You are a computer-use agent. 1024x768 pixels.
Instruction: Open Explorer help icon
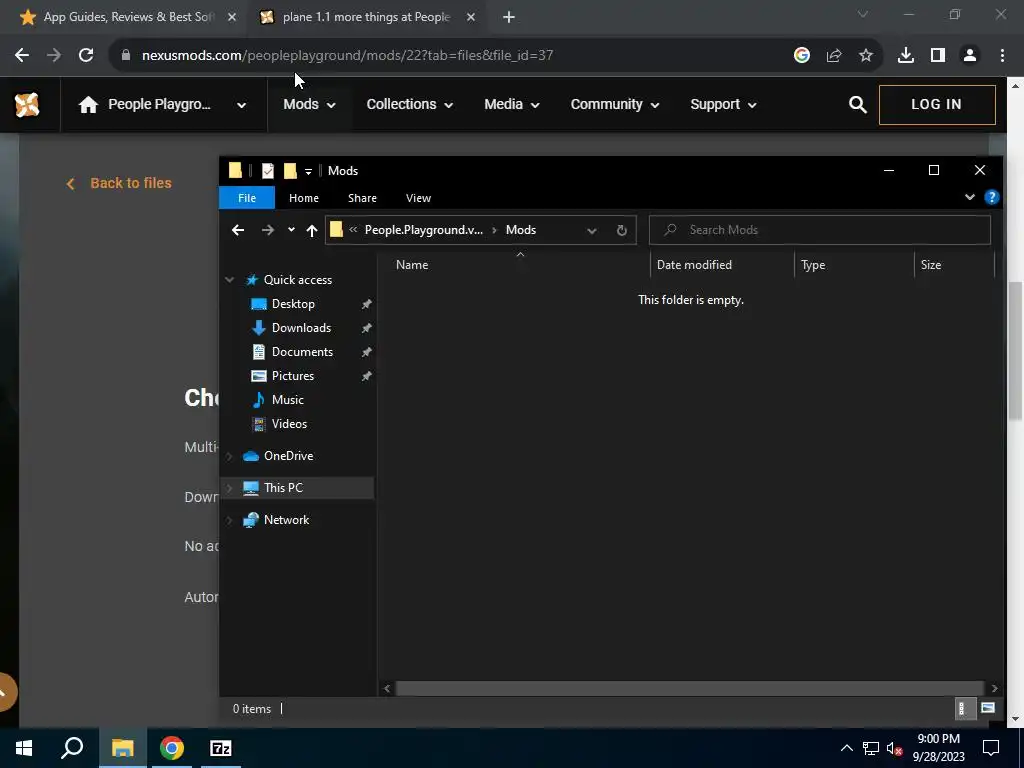point(991,197)
